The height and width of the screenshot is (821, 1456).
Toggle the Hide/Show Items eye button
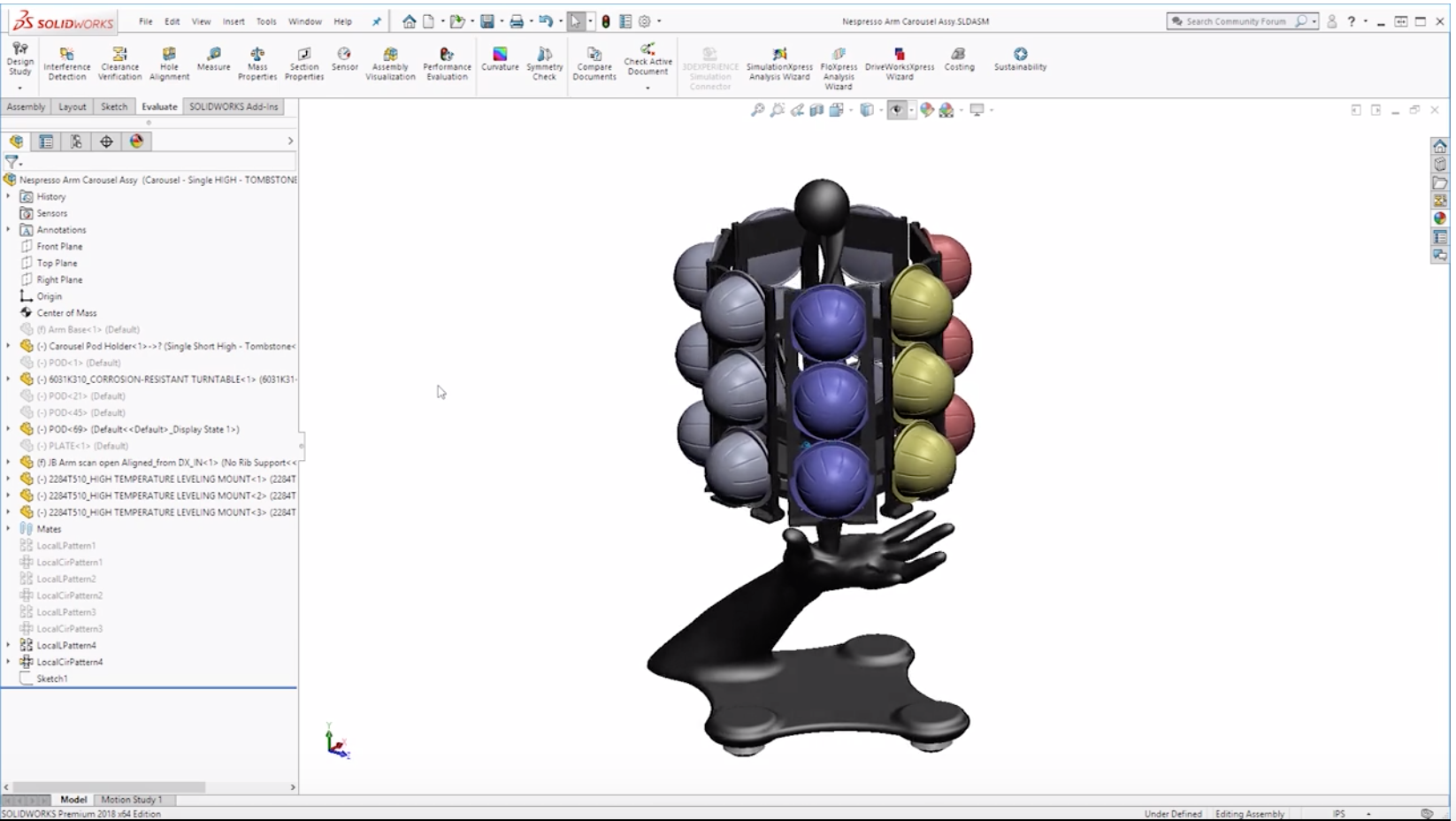897,111
